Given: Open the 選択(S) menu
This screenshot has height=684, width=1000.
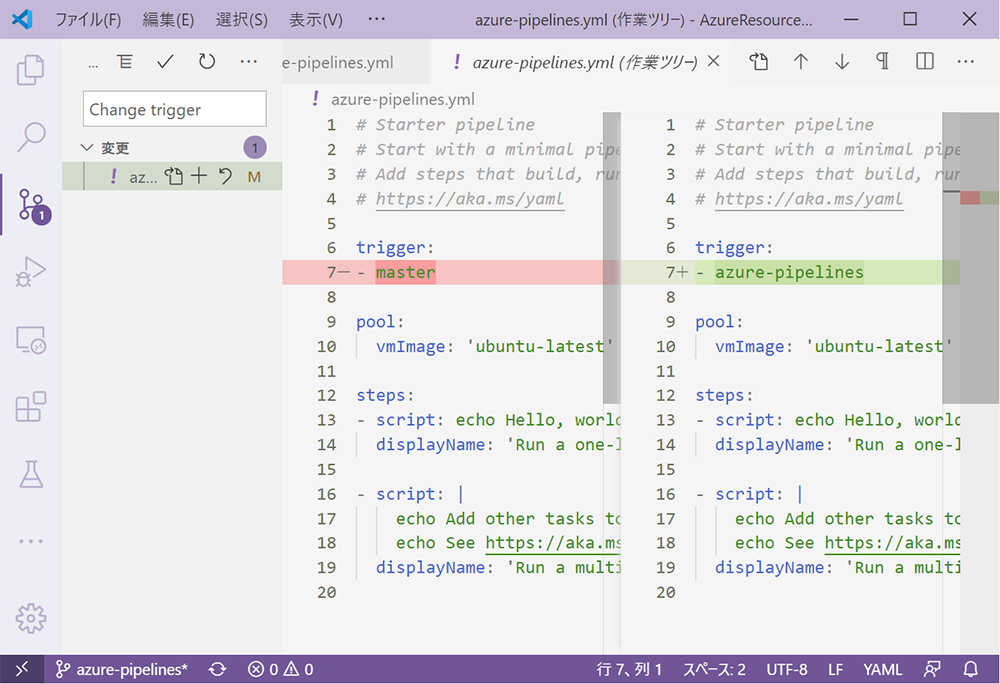Looking at the screenshot, I should point(242,20).
